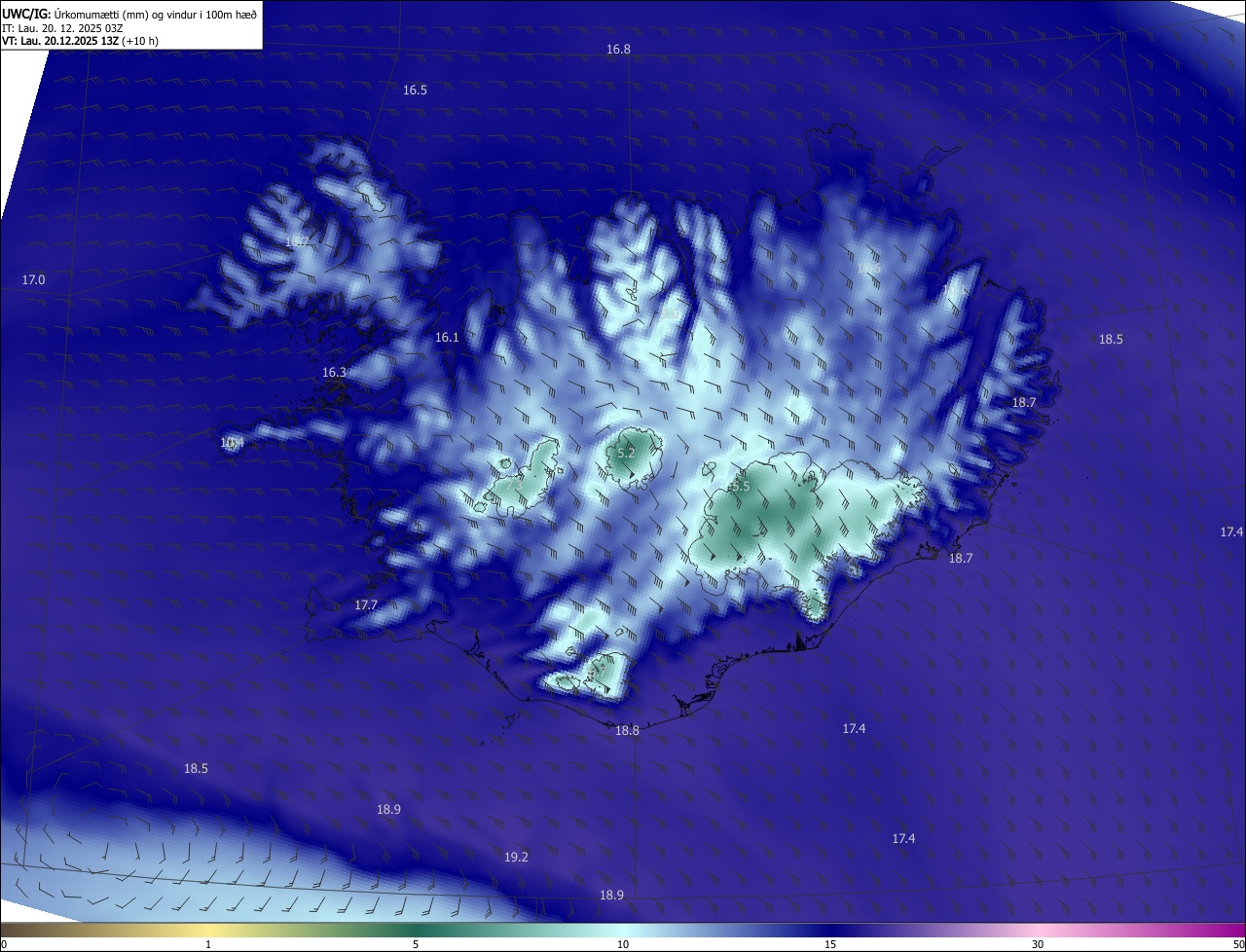The height and width of the screenshot is (952, 1246).
Task: Click the 19.2 value on the map
Action: coord(516,858)
